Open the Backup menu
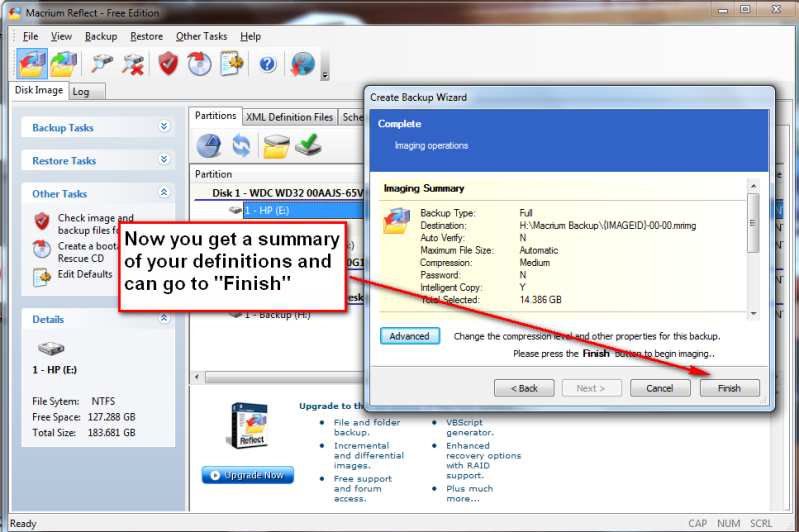The height and width of the screenshot is (532, 799). coord(101,36)
